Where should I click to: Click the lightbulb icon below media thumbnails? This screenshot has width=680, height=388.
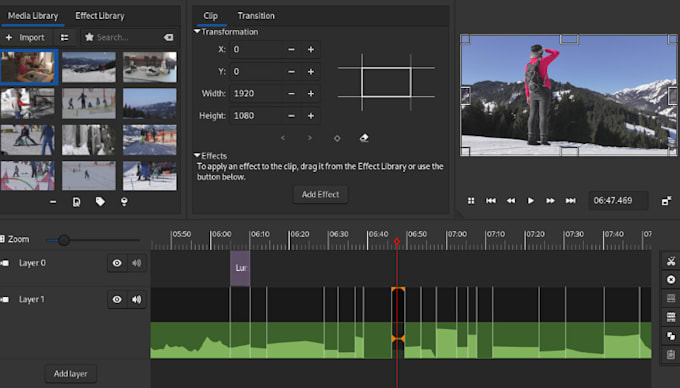click(124, 202)
